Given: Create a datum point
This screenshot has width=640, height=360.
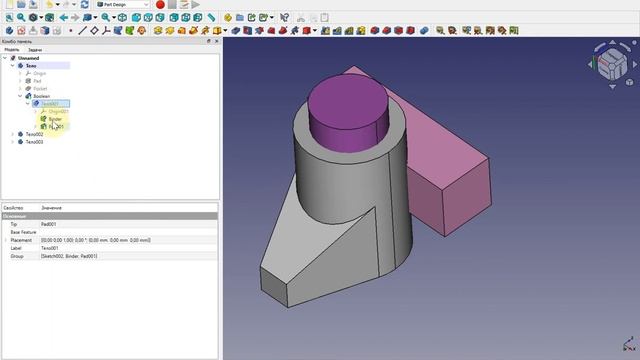Looking at the screenshot, I should (x=71, y=31).
